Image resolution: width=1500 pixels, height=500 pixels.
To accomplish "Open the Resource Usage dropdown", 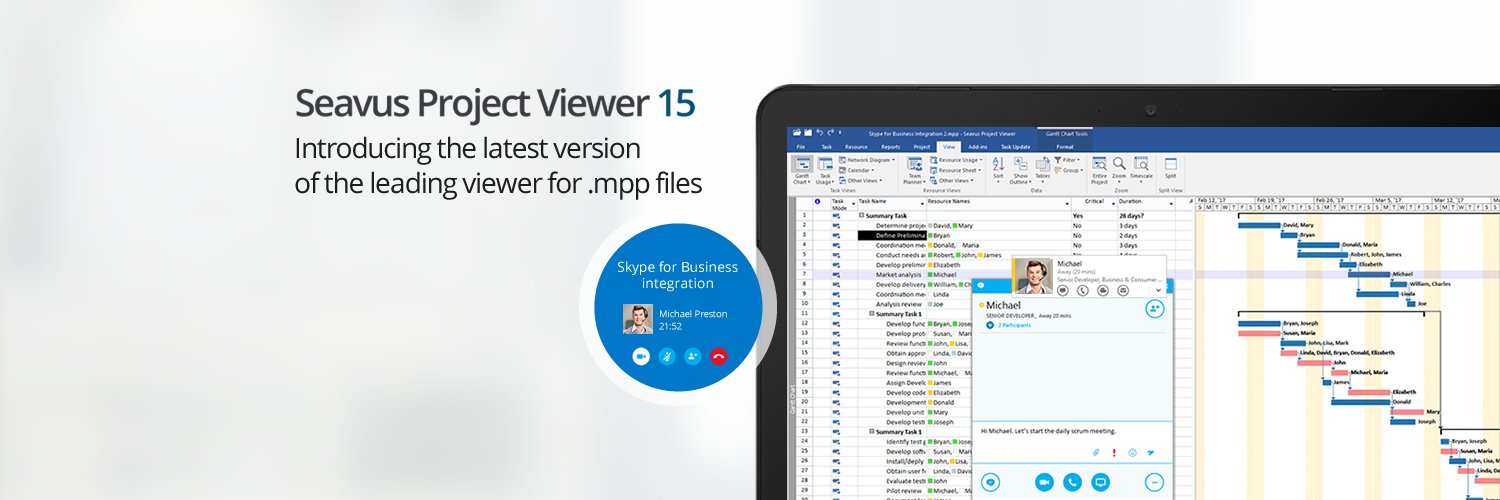I will pos(957,159).
